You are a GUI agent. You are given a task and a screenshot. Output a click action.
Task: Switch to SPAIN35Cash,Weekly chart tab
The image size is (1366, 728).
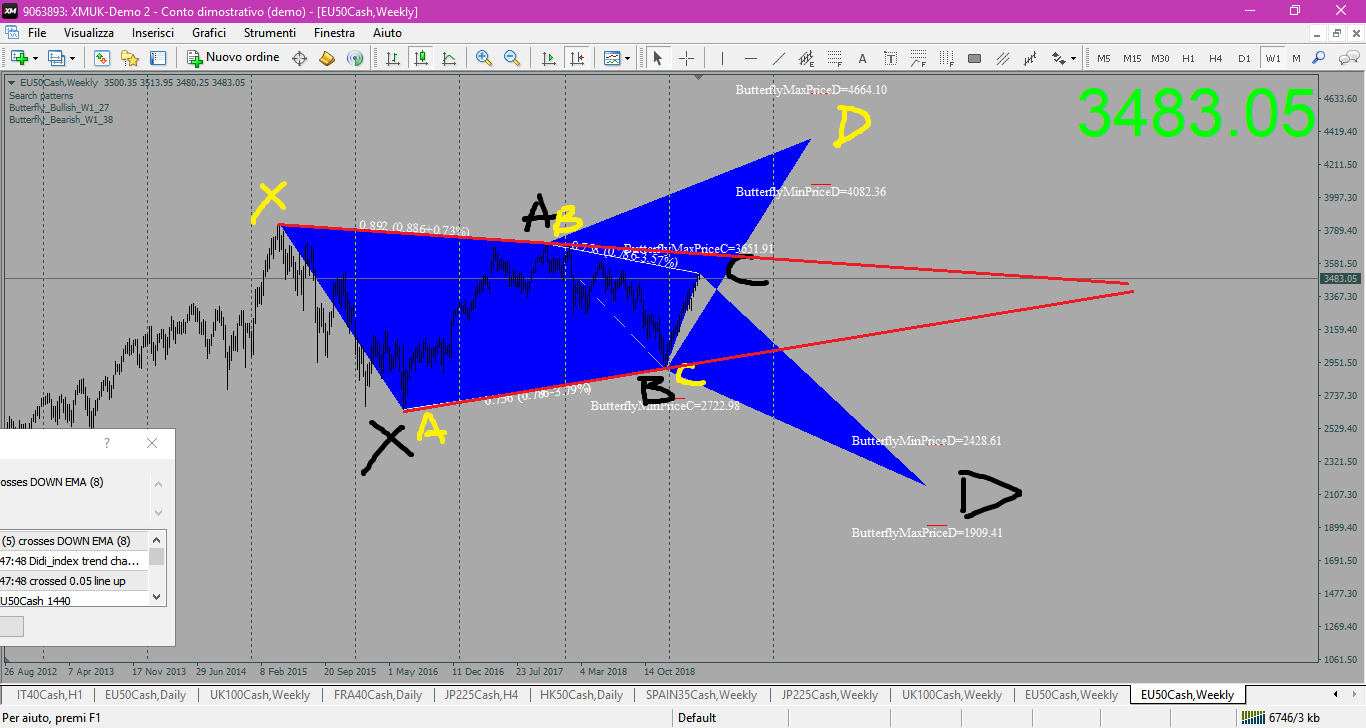[x=701, y=695]
